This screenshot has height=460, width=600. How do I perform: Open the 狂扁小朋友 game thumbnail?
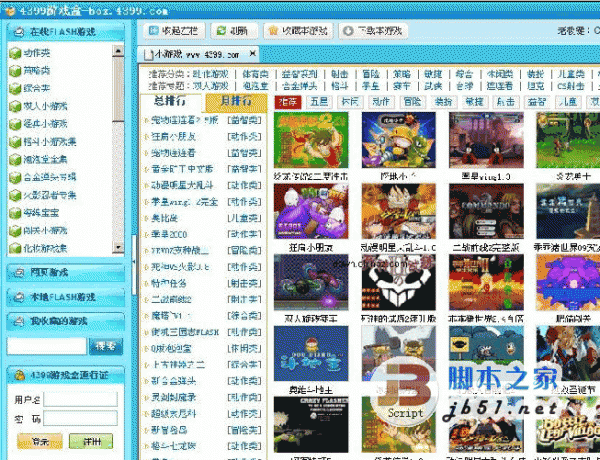point(311,211)
